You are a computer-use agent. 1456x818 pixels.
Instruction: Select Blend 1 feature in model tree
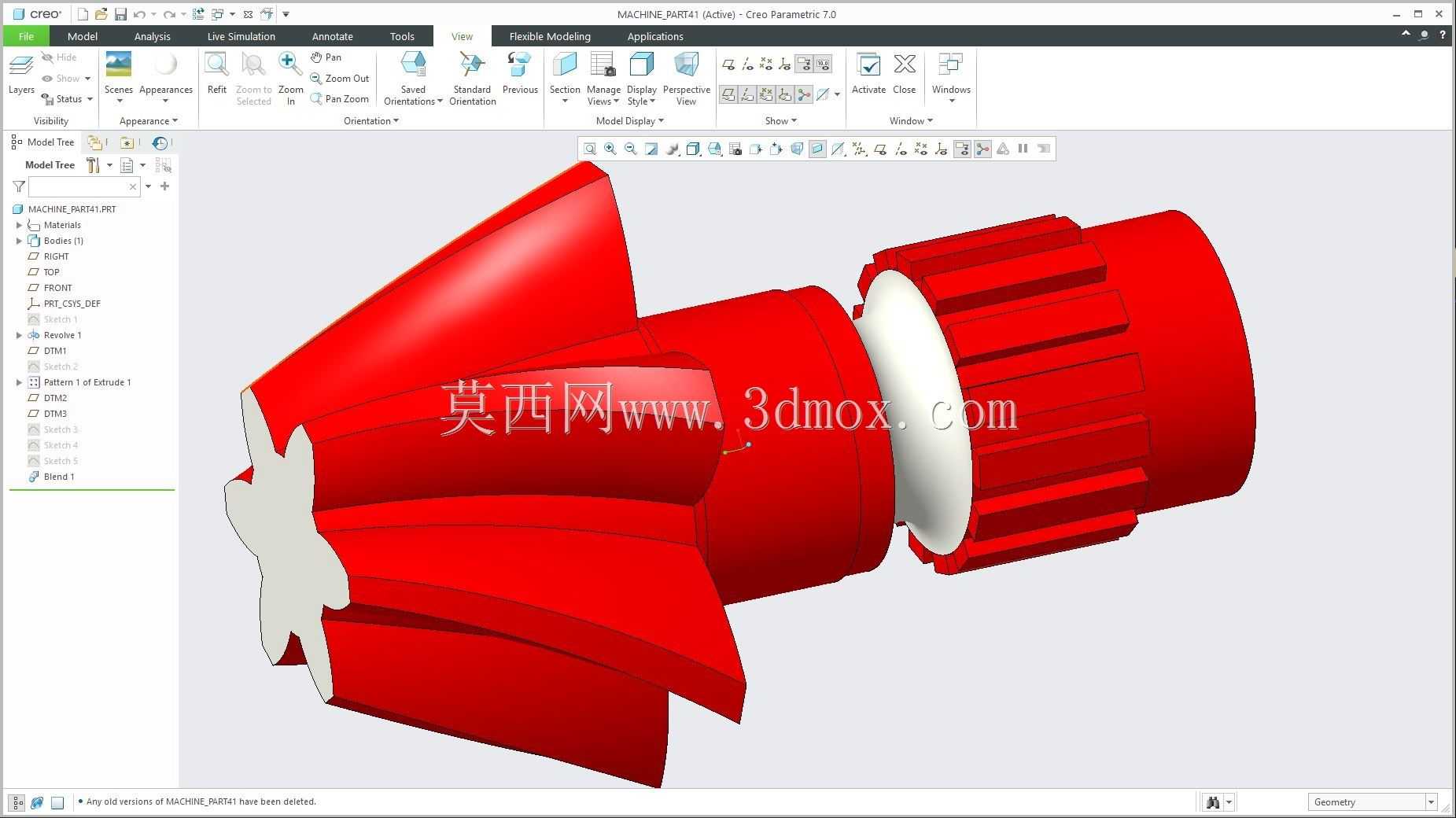[x=52, y=477]
